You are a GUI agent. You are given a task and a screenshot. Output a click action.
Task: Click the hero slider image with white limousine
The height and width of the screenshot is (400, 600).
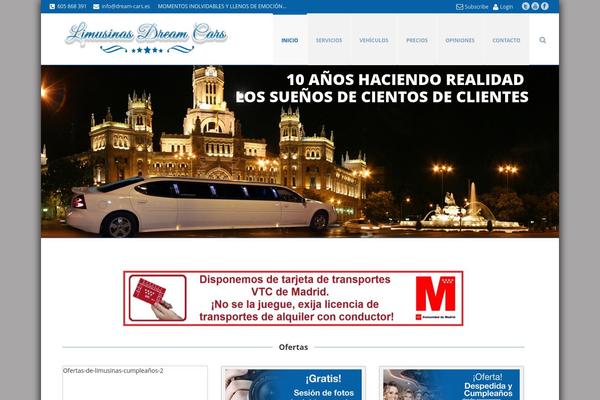pos(300,151)
